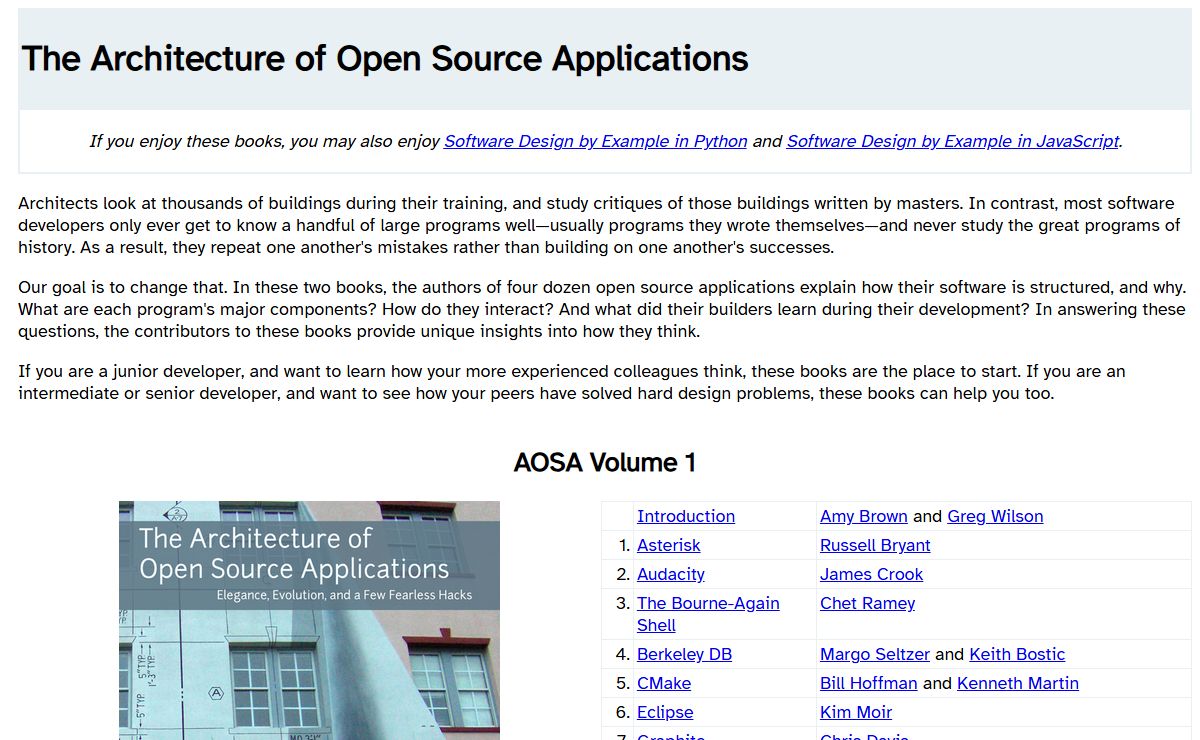Open the CMake chapter link
Screen dimensions: 1200x740
click(664, 683)
